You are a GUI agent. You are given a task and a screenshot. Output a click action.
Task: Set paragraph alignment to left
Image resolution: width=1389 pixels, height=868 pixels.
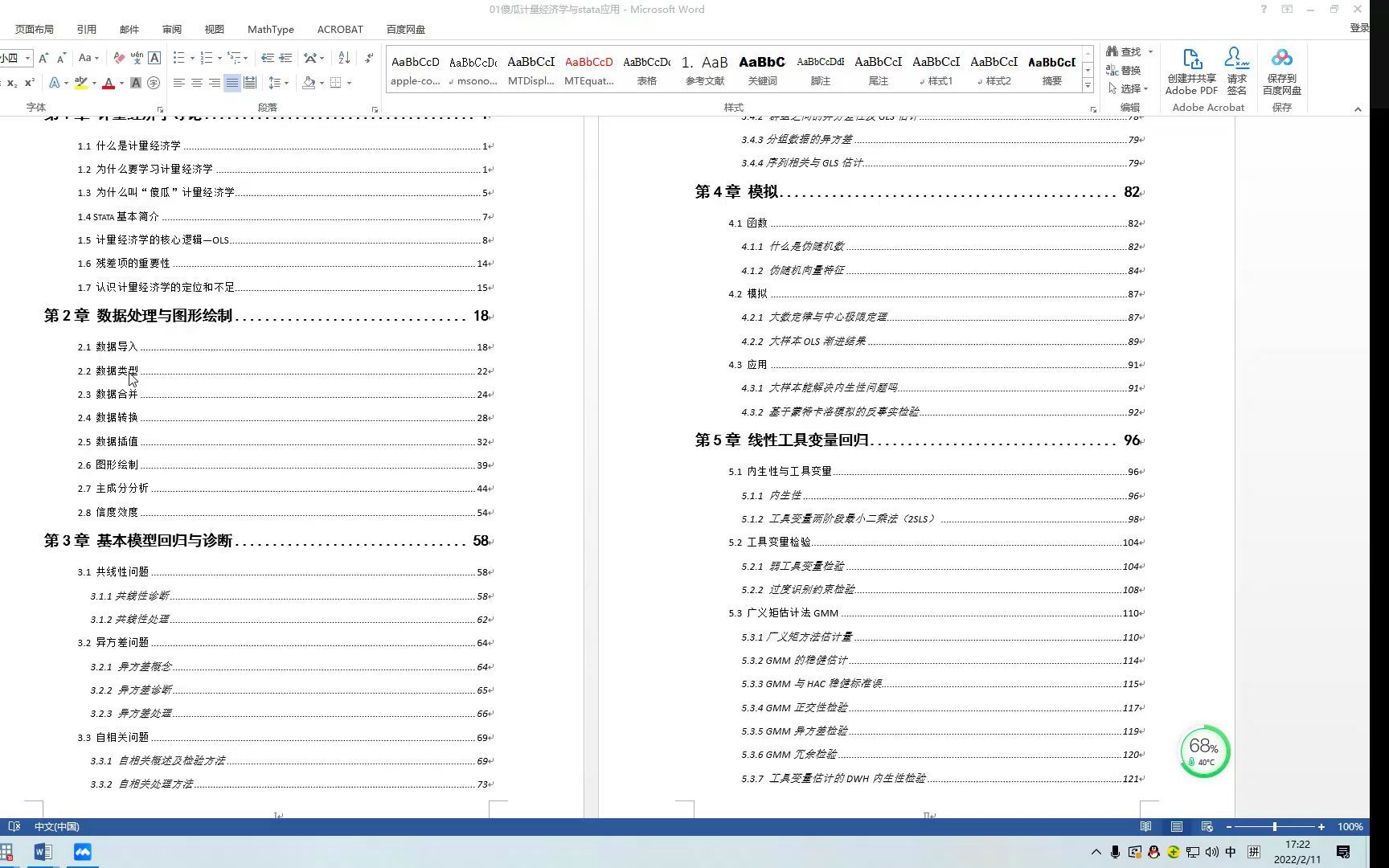click(179, 83)
